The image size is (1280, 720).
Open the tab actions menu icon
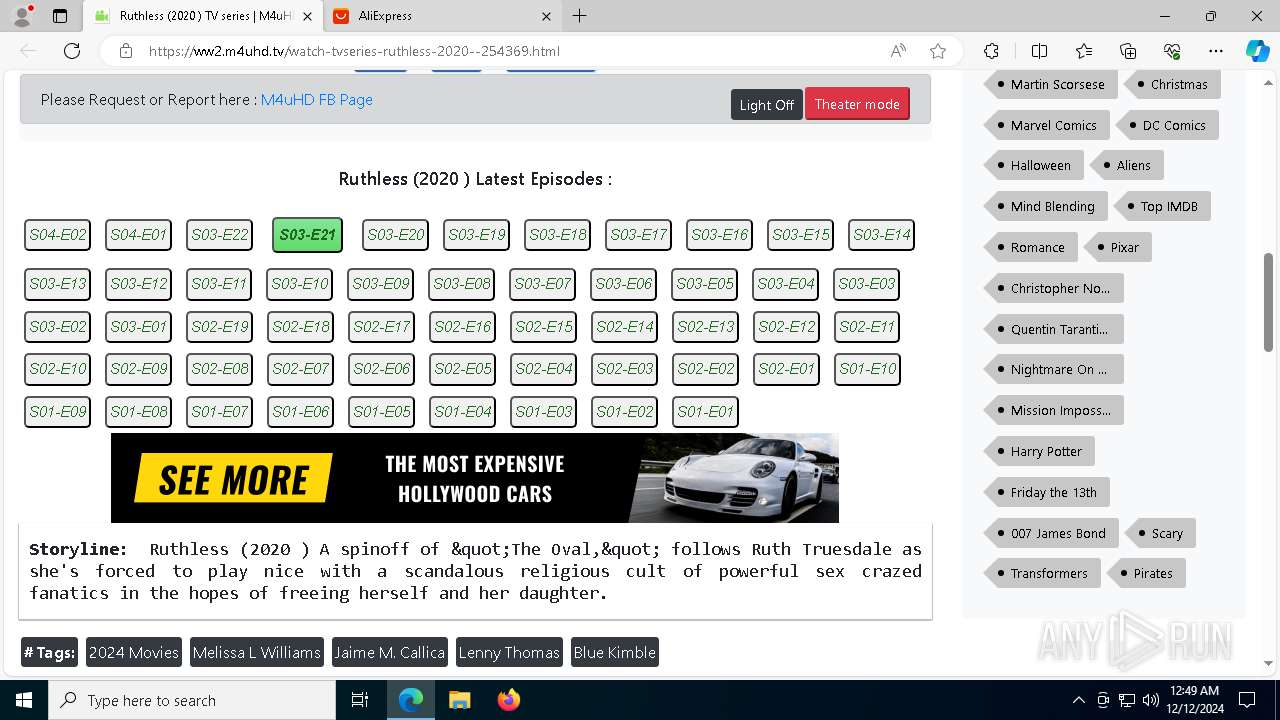pyautogui.click(x=60, y=16)
